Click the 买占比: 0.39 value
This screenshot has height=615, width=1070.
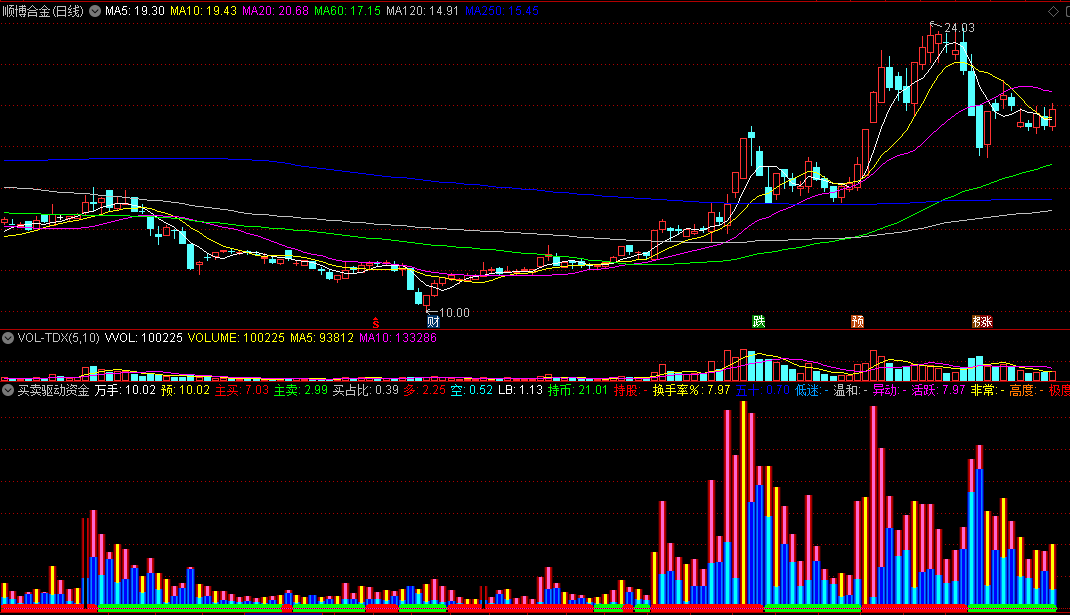[x=365, y=390]
